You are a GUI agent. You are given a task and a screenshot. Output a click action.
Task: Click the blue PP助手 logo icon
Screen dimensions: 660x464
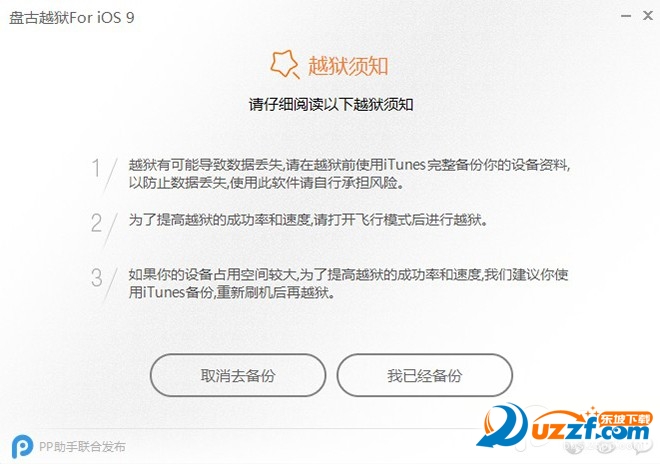point(22,447)
